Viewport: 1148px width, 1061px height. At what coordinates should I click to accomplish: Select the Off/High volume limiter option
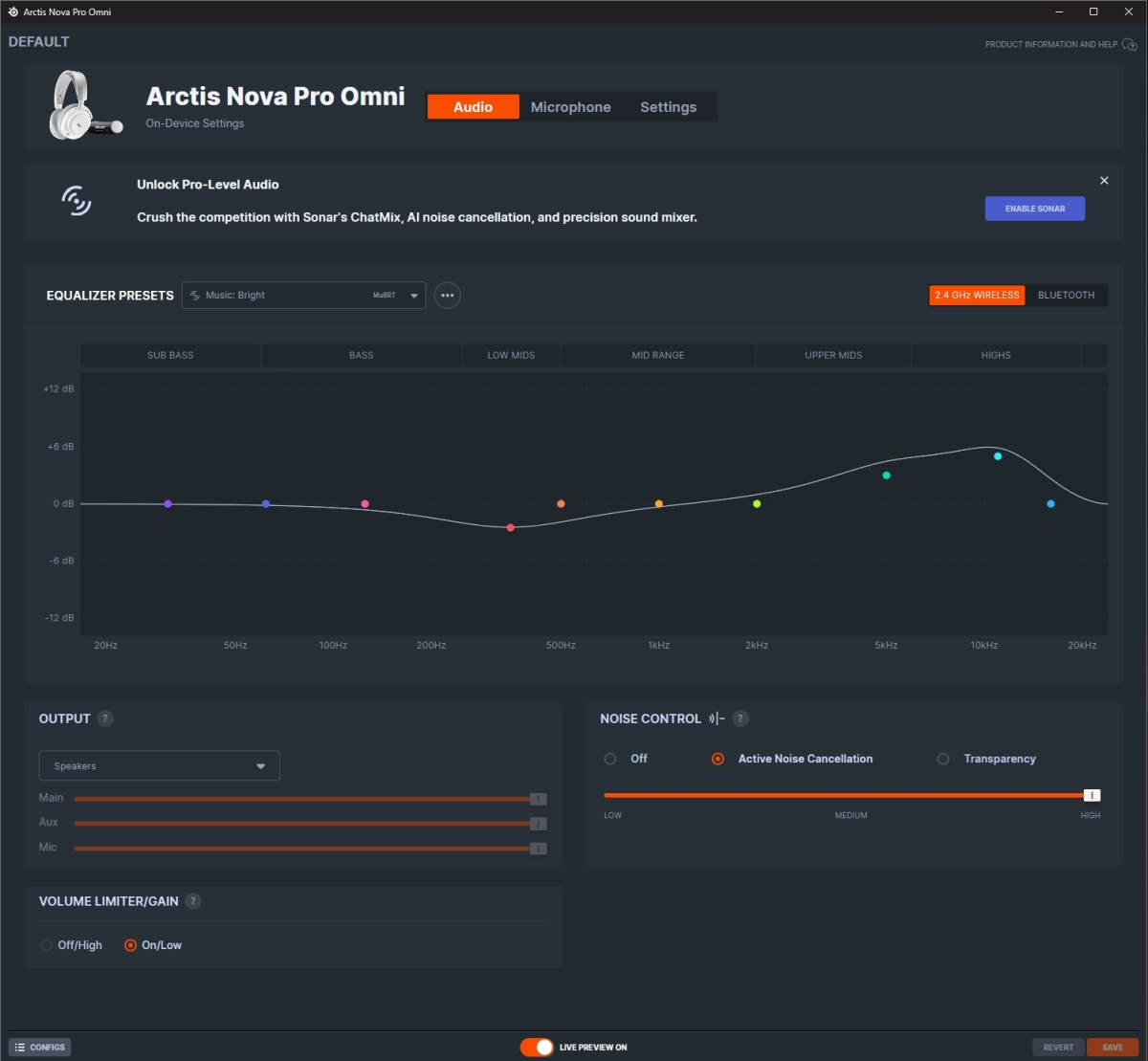(72, 945)
